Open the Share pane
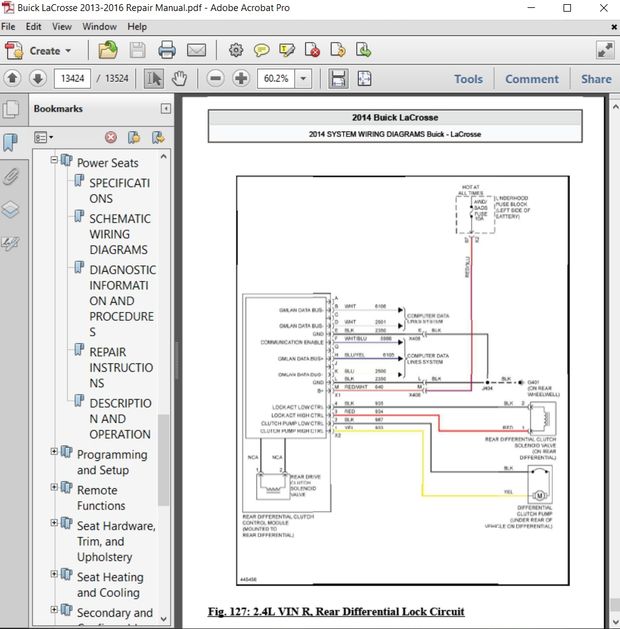The width and height of the screenshot is (620, 629). [x=596, y=79]
